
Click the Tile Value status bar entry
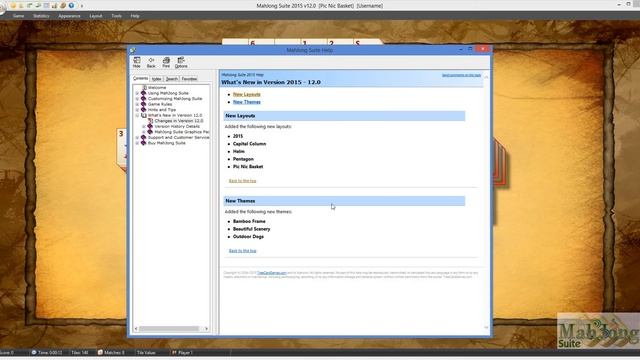pos(146,352)
